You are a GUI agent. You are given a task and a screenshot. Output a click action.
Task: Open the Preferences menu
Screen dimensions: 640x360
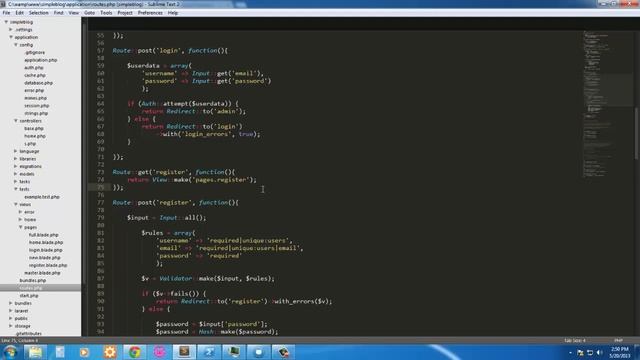click(150, 13)
